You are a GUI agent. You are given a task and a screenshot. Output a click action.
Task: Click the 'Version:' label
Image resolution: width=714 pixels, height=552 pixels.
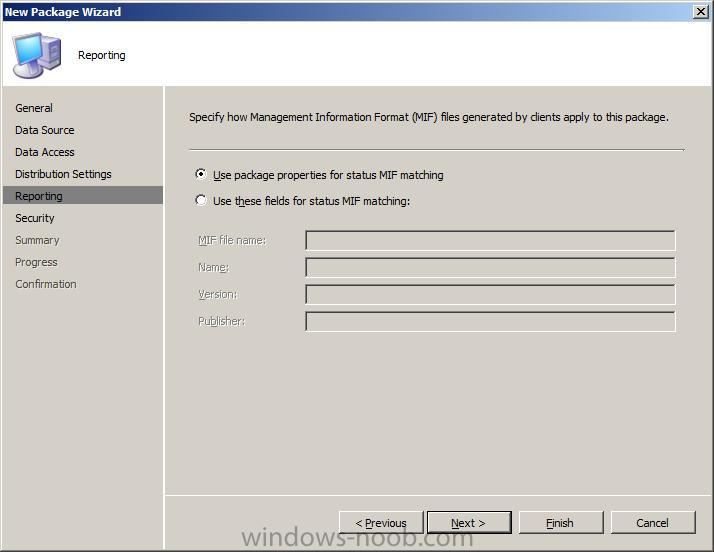[x=218, y=294]
